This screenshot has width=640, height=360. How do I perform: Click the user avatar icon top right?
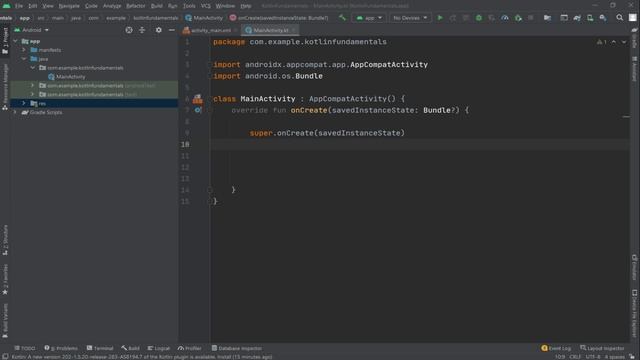633,18
